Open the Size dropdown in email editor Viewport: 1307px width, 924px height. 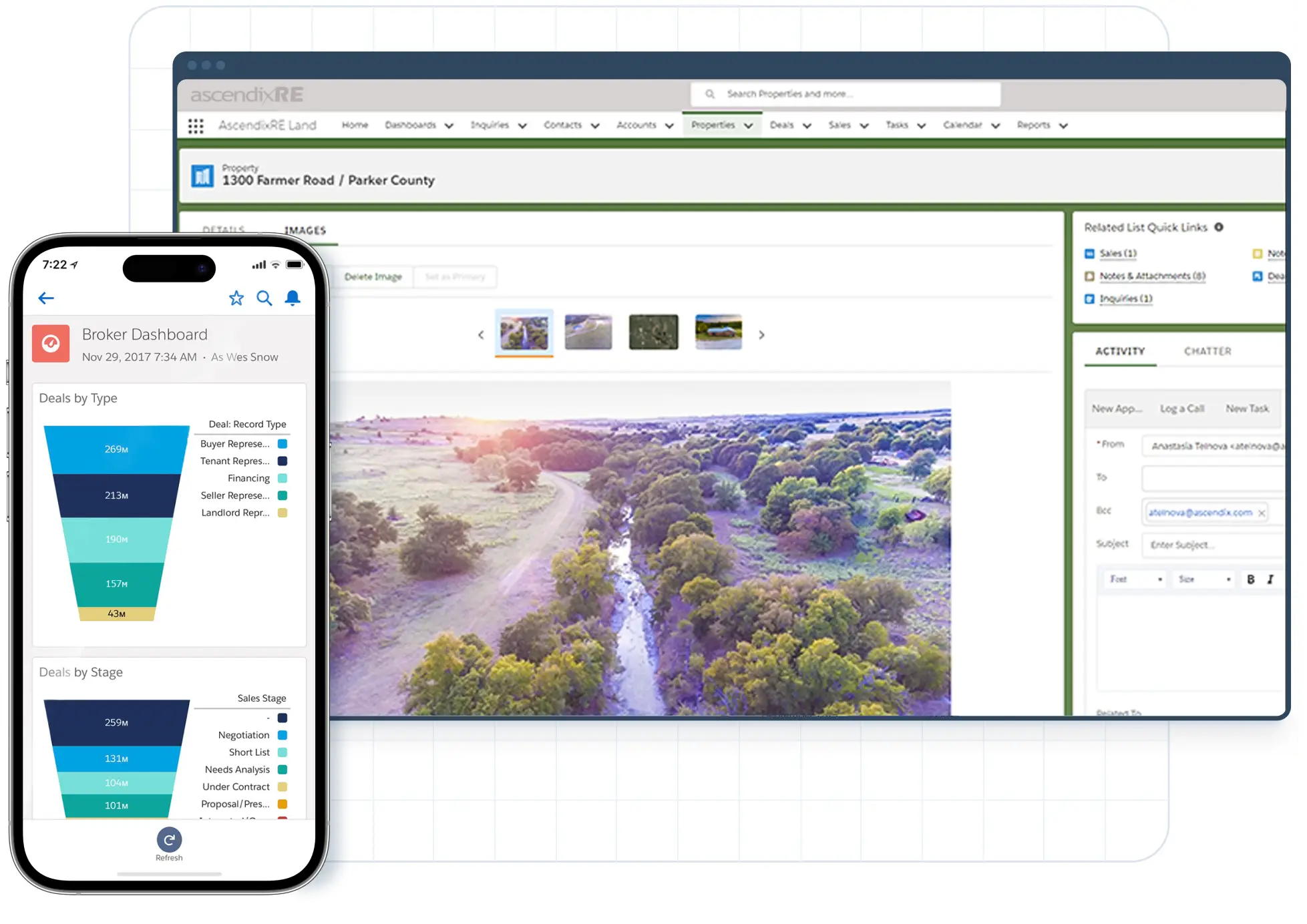click(1205, 580)
